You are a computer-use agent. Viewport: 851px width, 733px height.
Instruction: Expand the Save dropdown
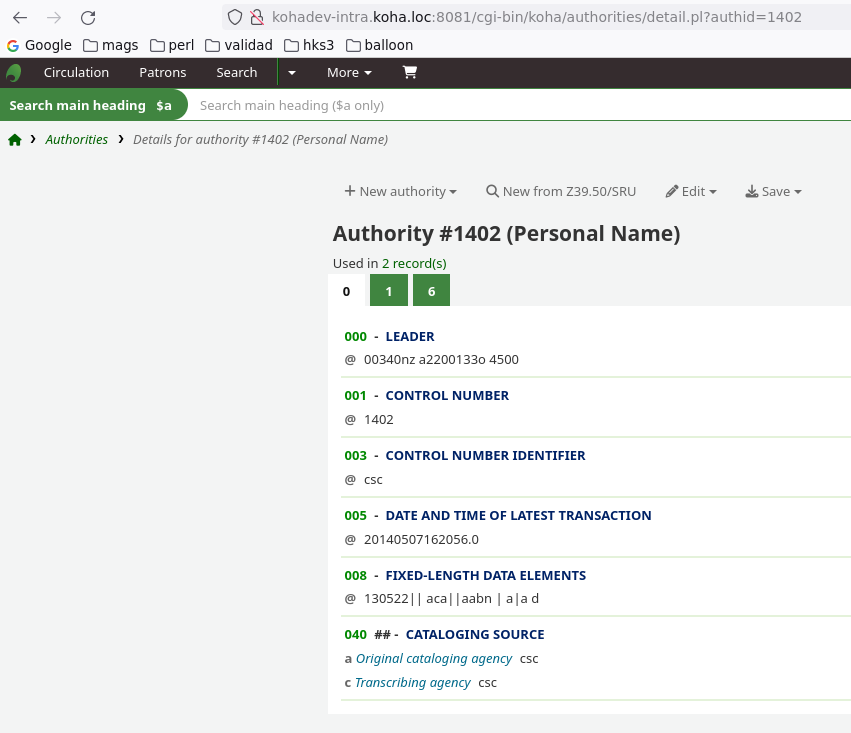point(773,192)
